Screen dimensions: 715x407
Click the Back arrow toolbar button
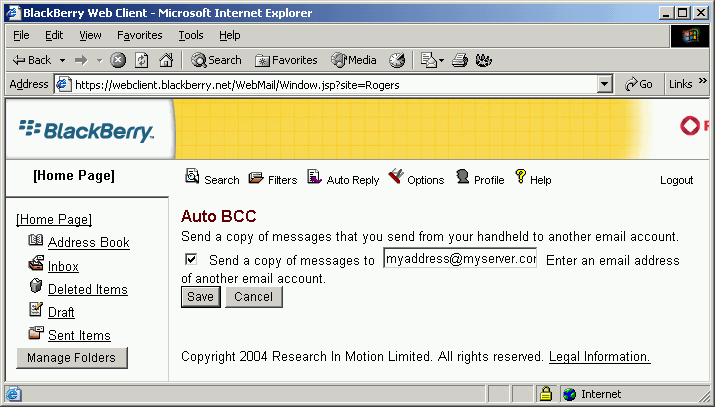click(x=32, y=60)
